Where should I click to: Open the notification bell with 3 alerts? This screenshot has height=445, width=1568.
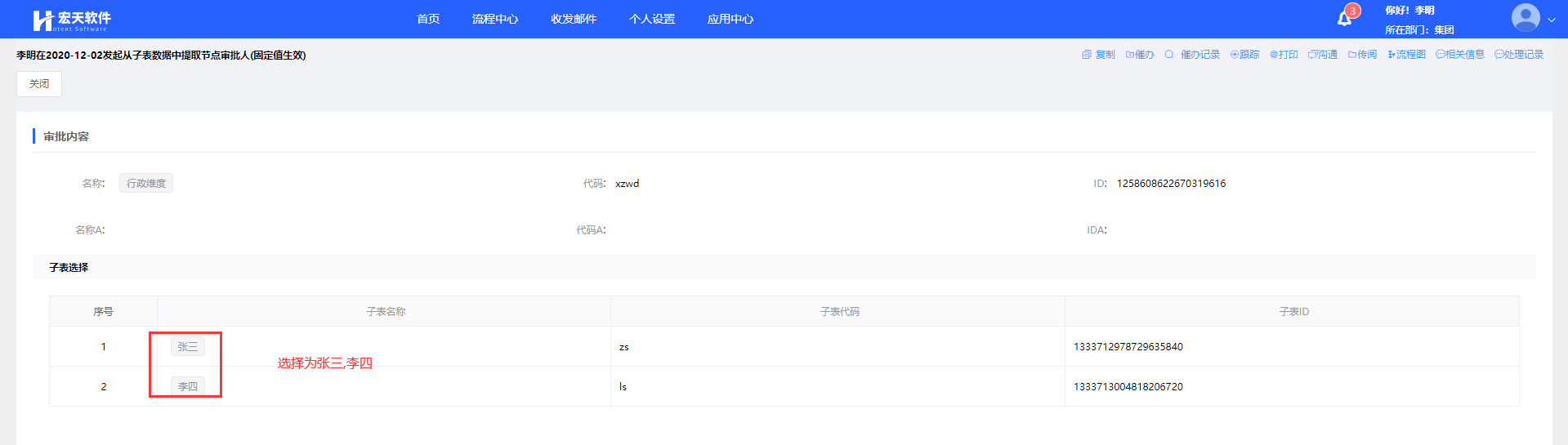coord(1344,19)
